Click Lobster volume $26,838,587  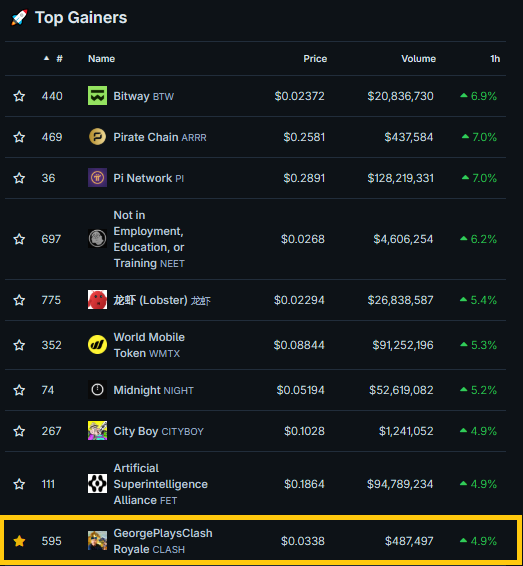pyautogui.click(x=400, y=300)
